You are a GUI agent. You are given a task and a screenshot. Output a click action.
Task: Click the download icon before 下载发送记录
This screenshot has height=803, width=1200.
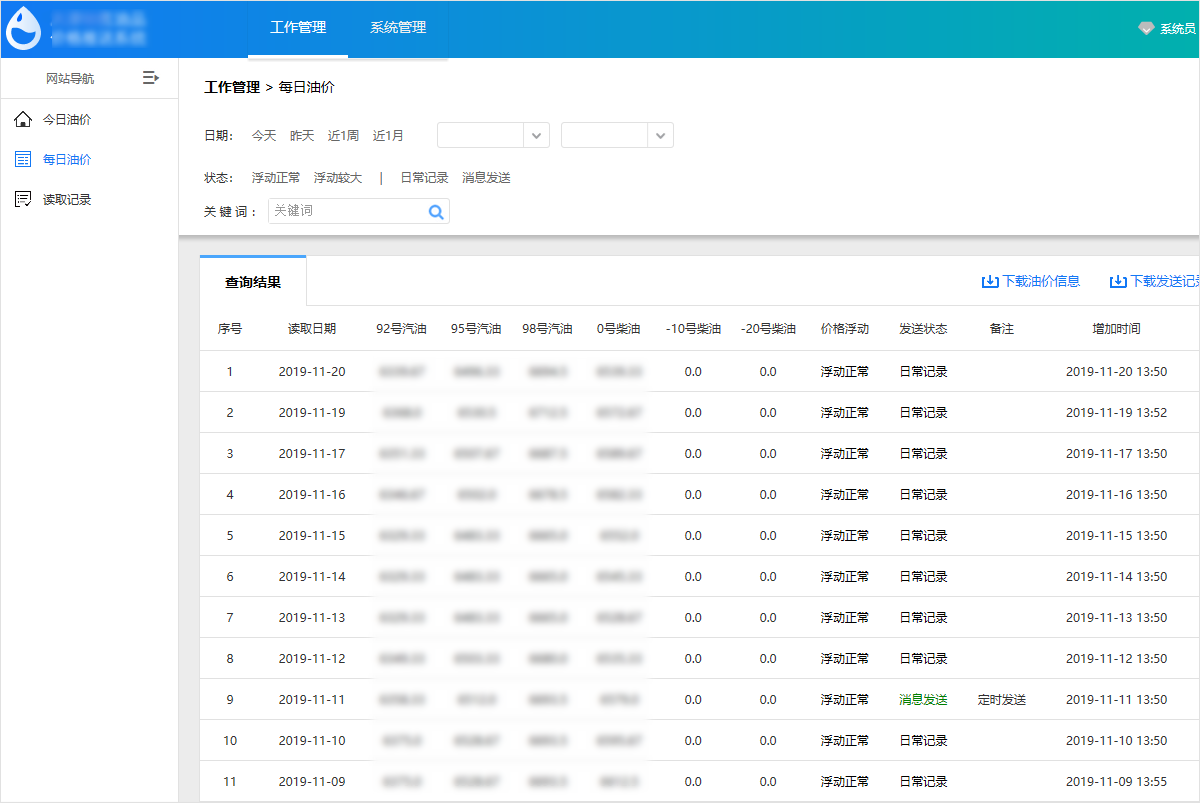pos(1118,282)
